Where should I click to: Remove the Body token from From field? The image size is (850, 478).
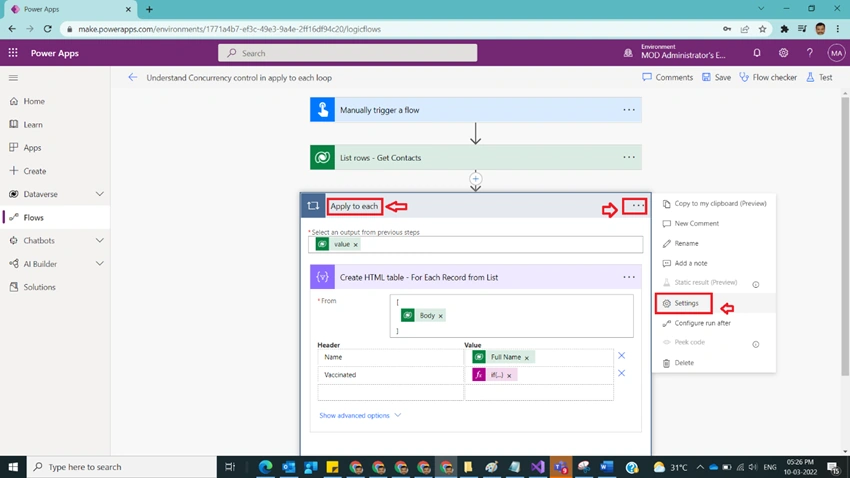(x=441, y=316)
